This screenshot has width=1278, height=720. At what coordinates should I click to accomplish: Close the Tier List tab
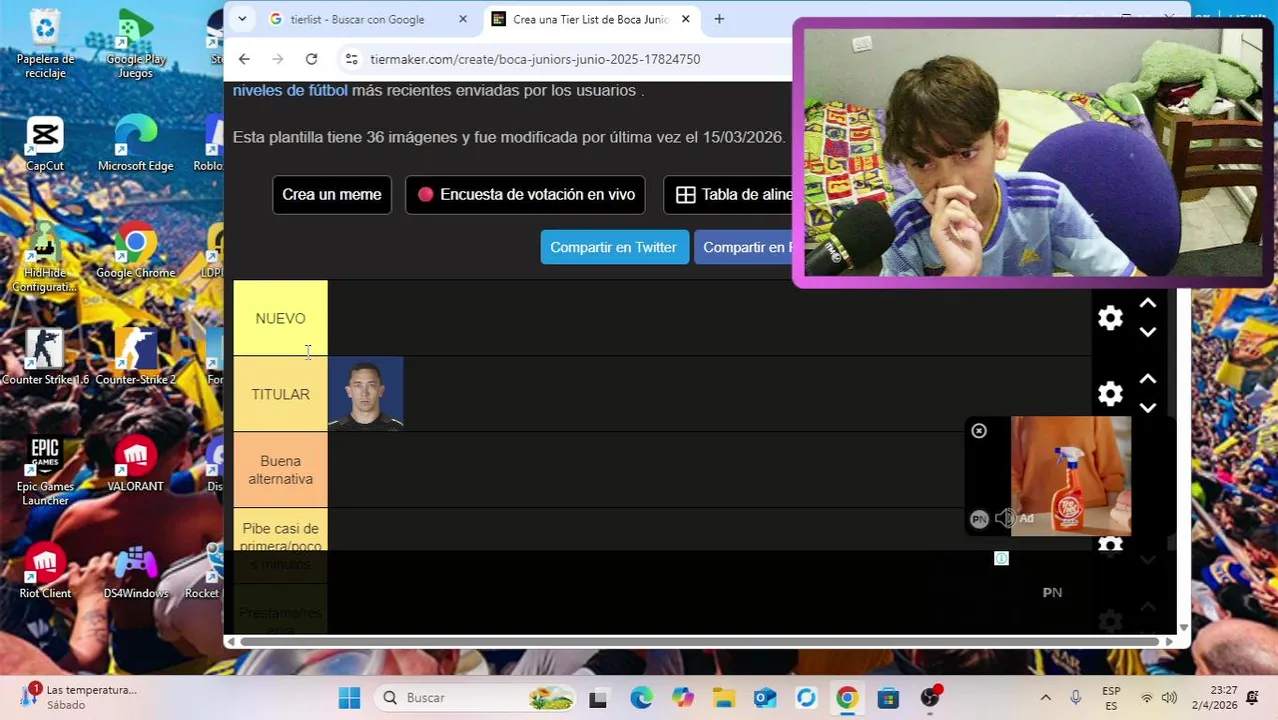tap(686, 19)
